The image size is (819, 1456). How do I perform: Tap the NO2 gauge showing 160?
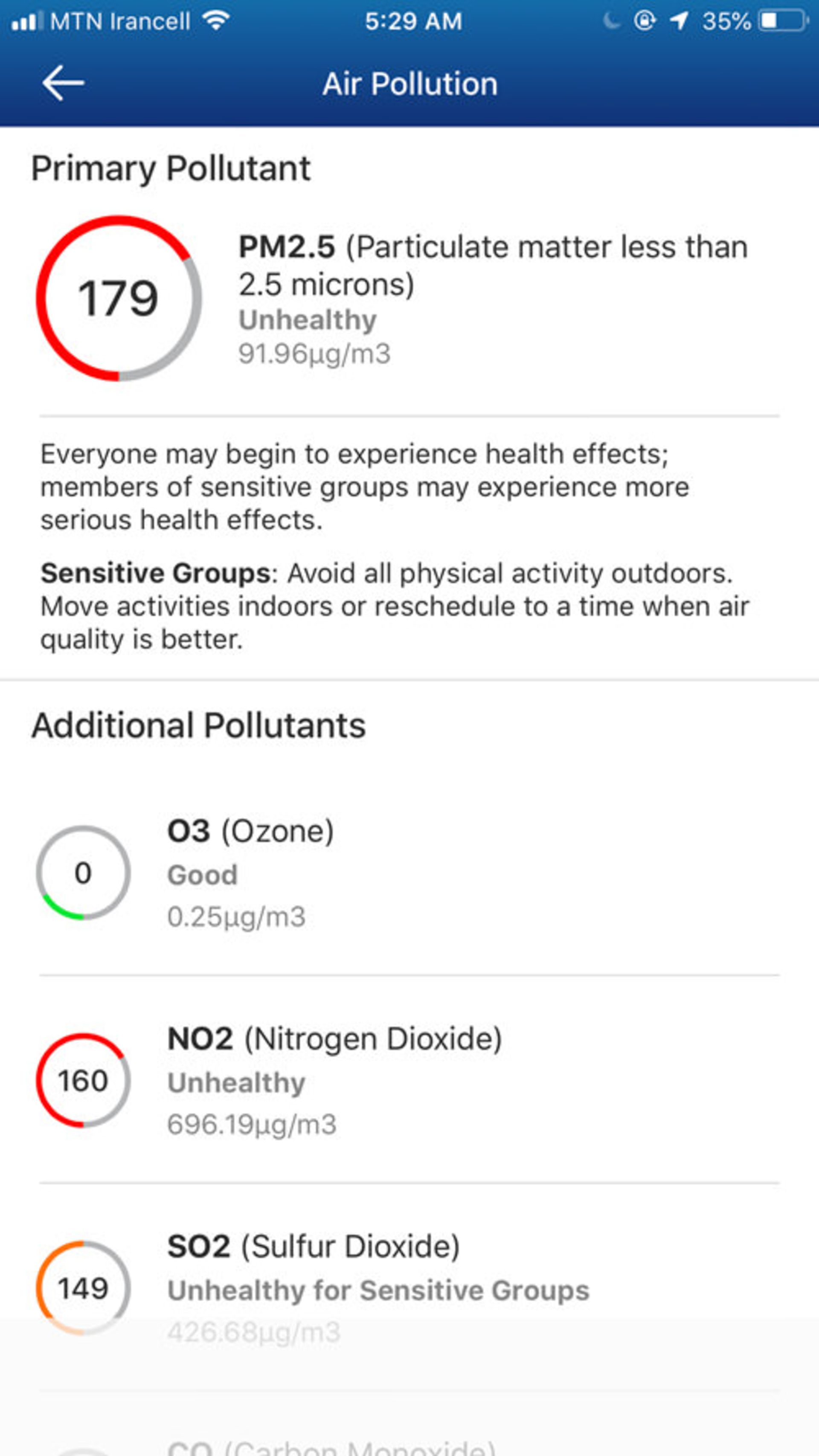point(83,1081)
